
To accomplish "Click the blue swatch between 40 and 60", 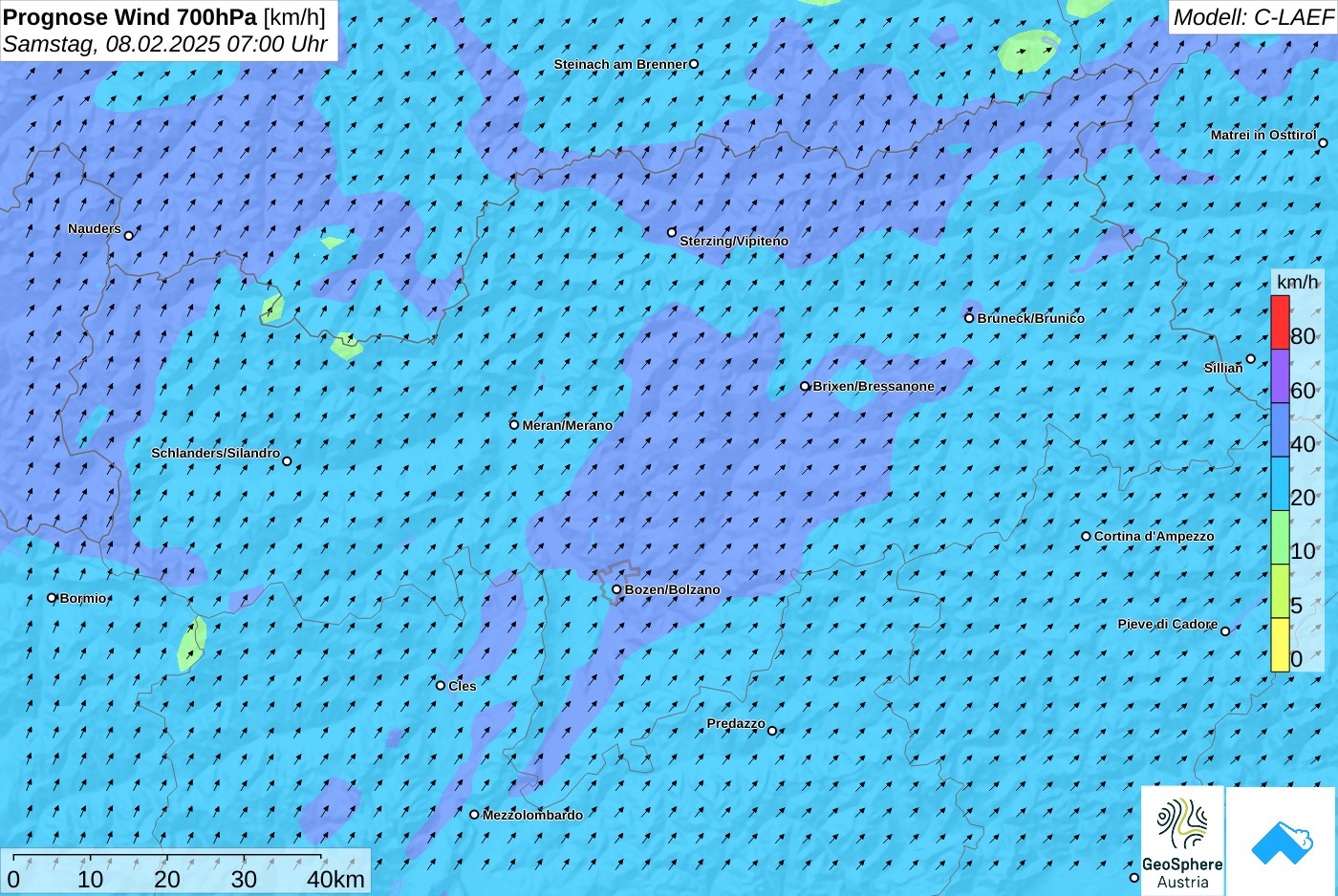I will point(1280,430).
